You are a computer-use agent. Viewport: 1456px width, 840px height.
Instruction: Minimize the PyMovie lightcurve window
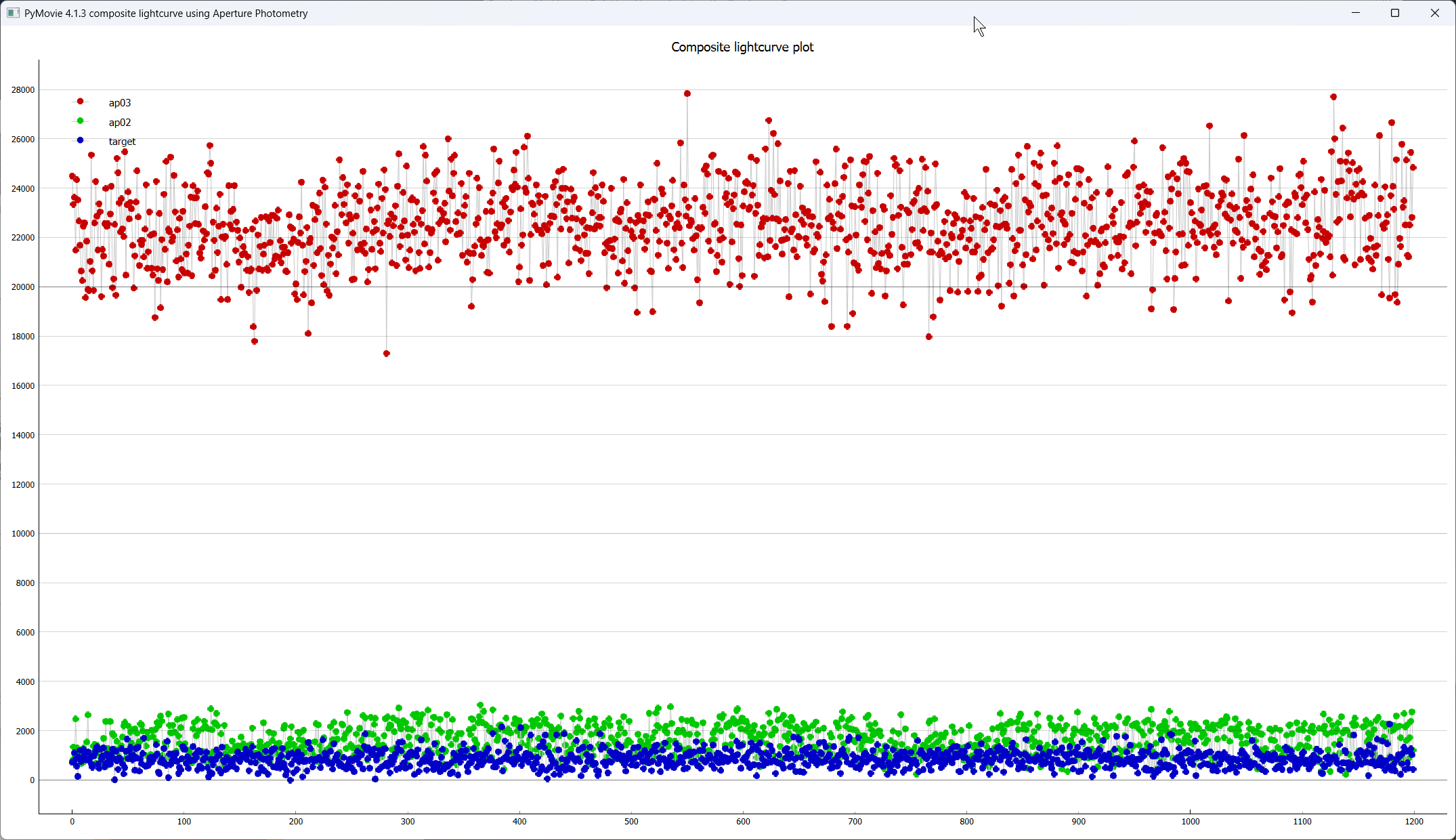point(1356,13)
